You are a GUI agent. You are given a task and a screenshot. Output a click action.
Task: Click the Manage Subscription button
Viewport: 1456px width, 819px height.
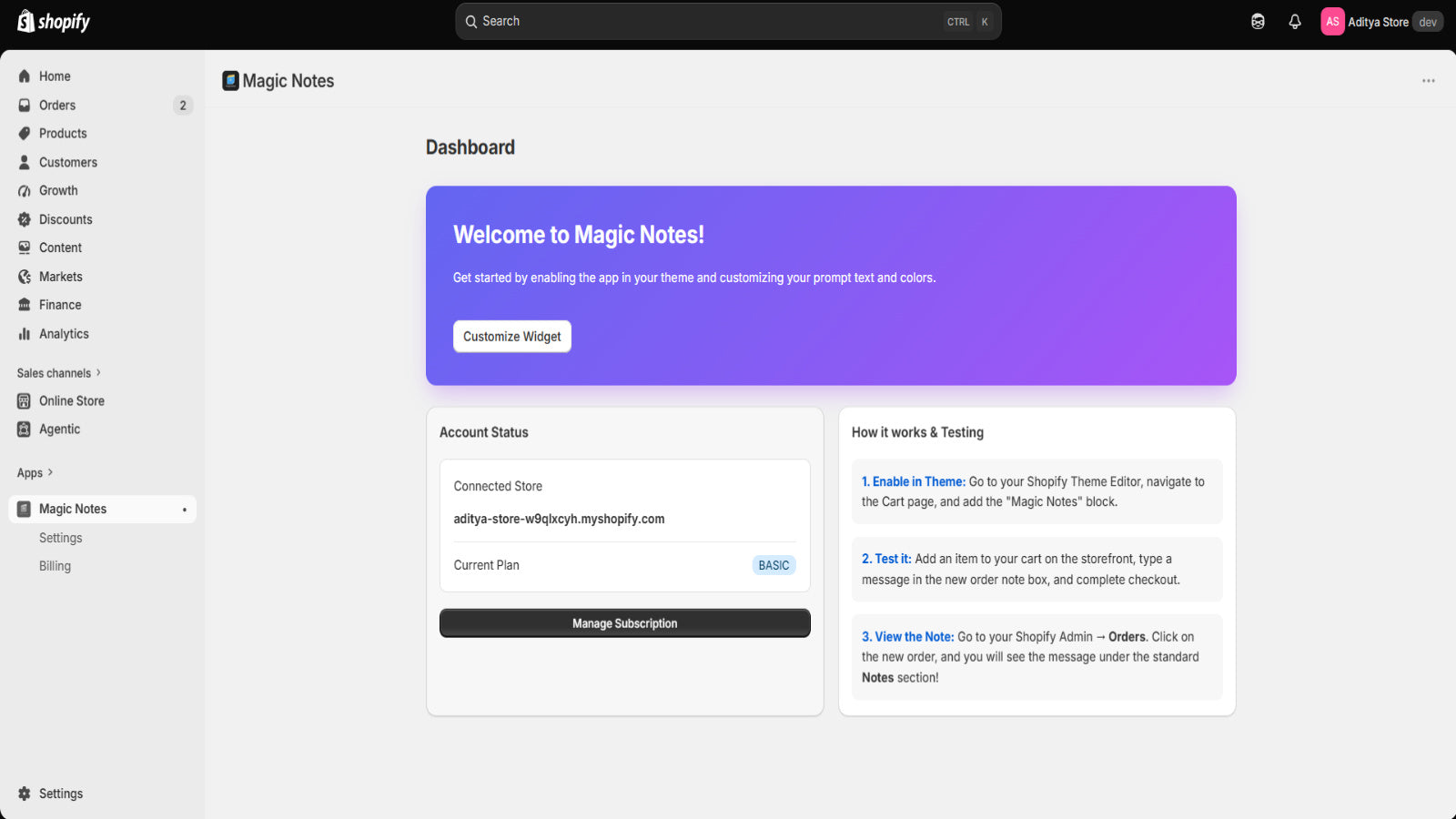(x=625, y=623)
